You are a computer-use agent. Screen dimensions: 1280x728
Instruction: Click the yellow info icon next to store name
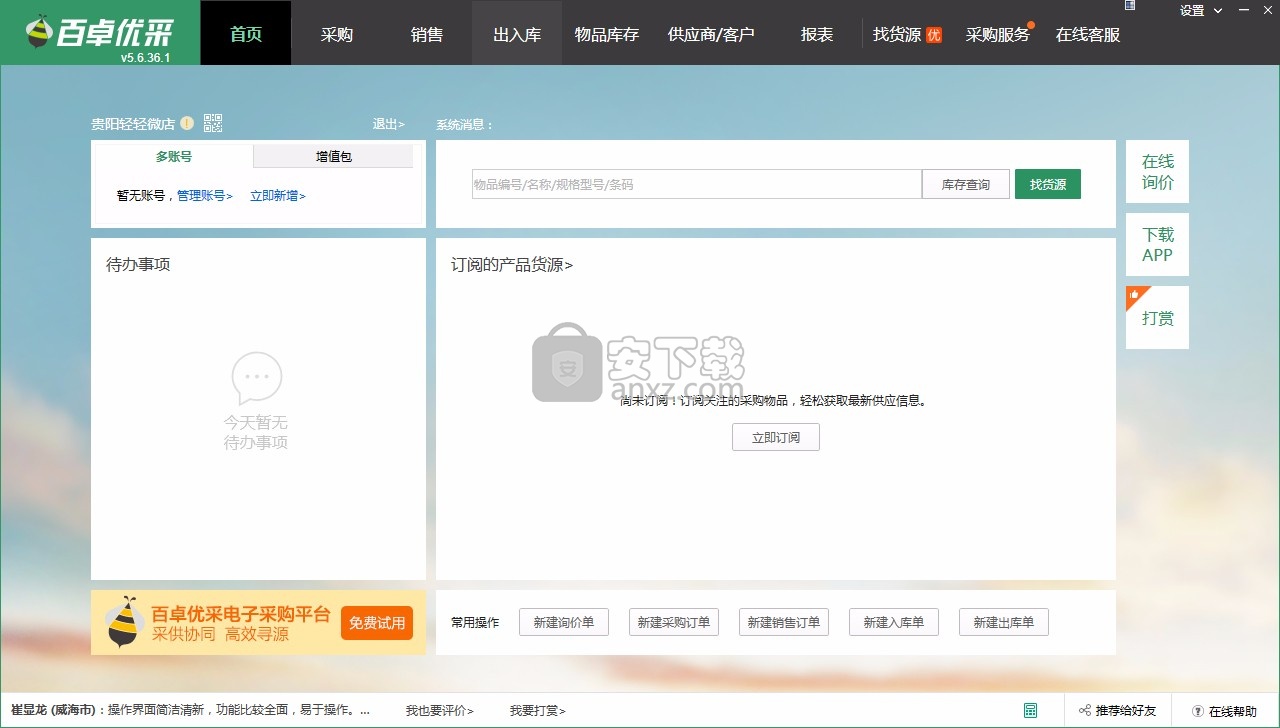coord(187,124)
